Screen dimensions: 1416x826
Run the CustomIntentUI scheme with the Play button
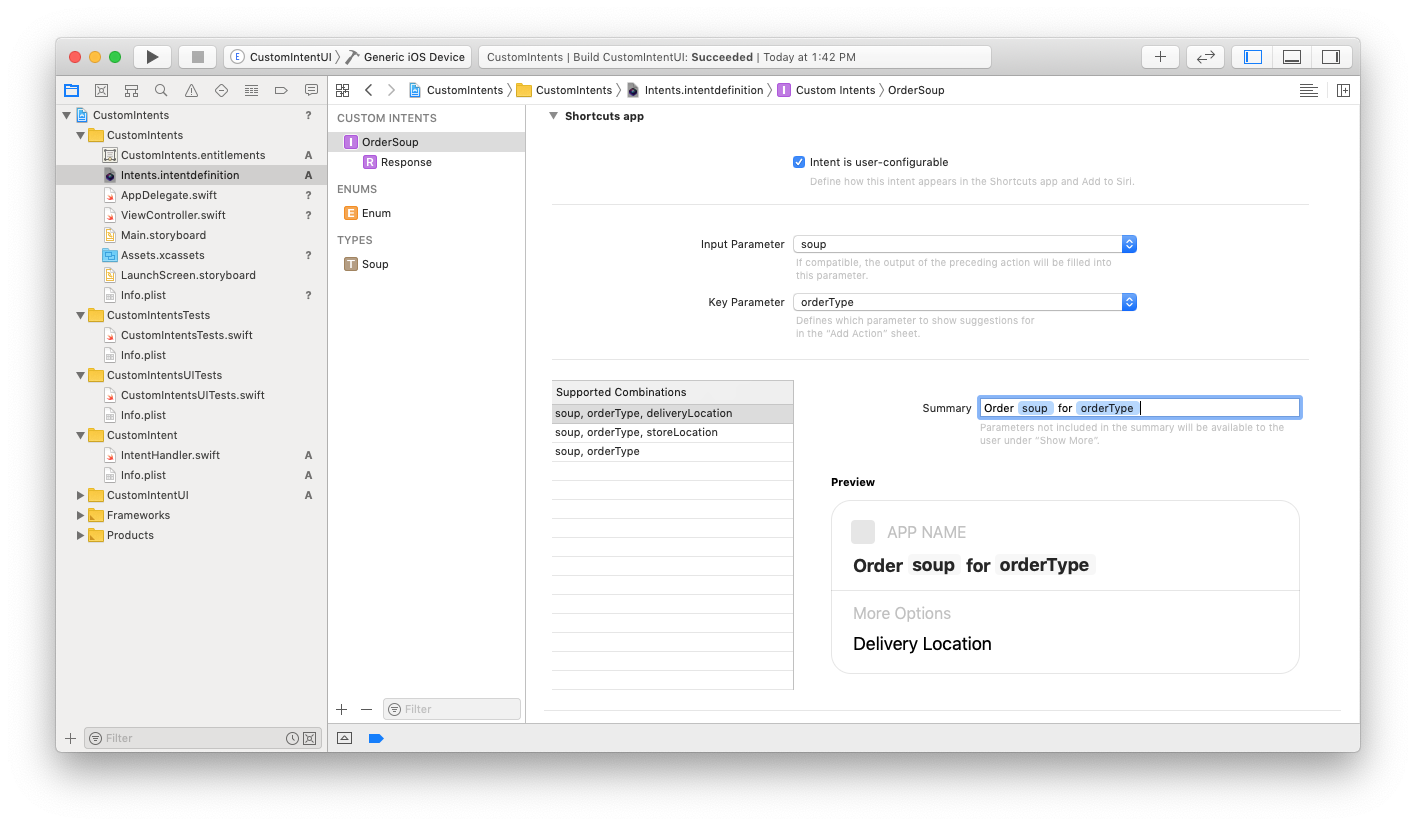pos(152,56)
